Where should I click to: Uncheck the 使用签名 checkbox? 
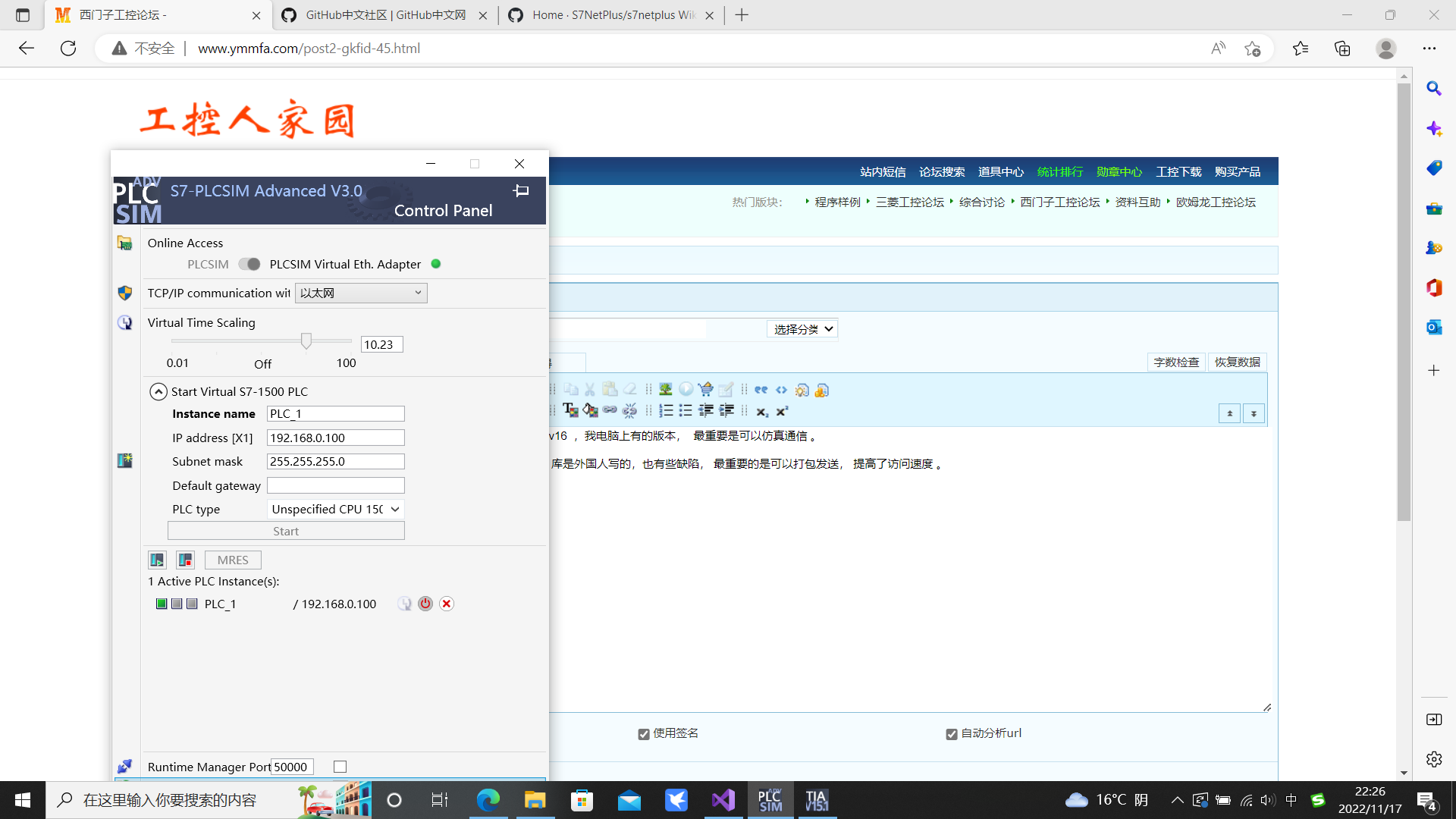point(644,734)
